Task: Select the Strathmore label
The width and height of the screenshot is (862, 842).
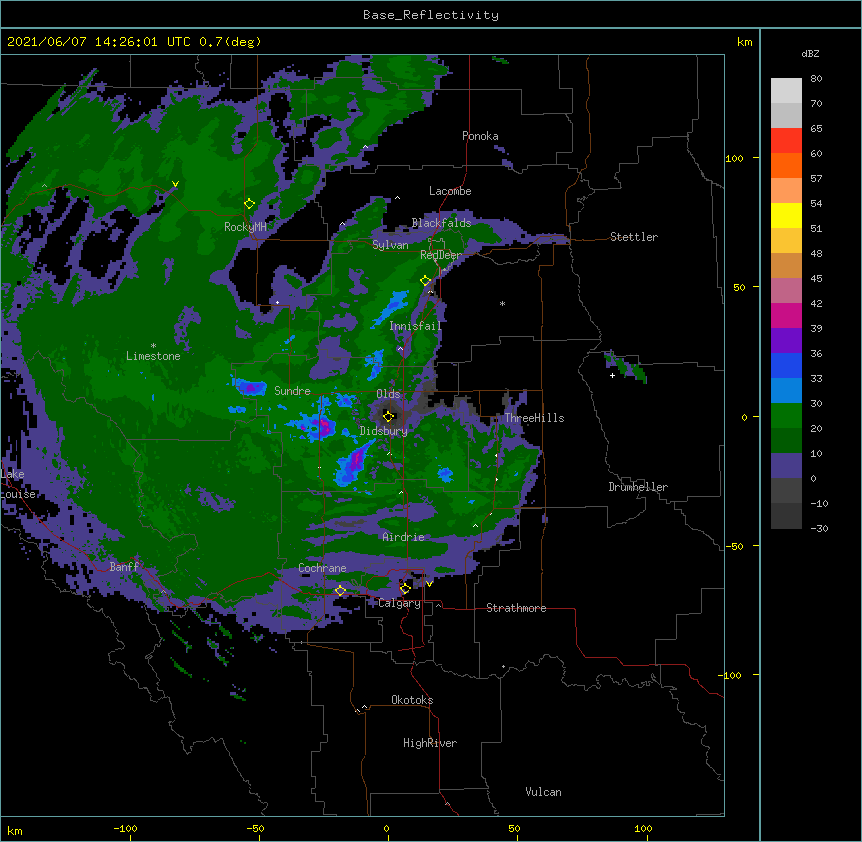Action: pyautogui.click(x=516, y=608)
